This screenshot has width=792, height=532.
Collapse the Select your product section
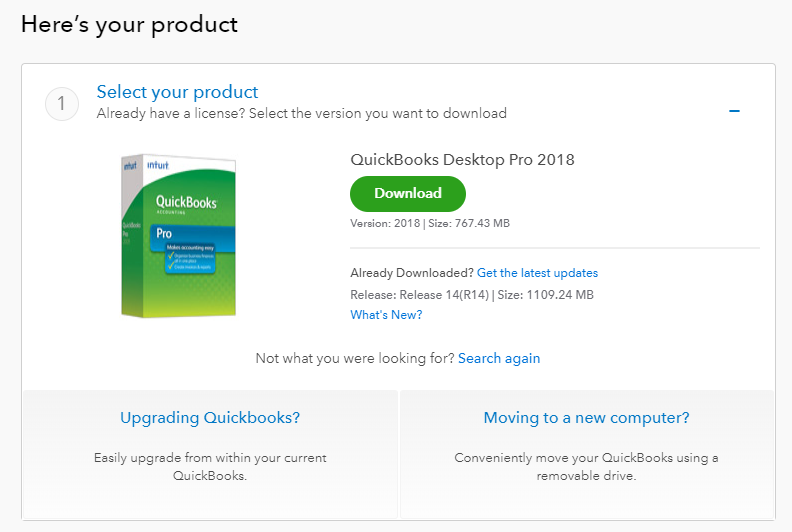click(734, 110)
